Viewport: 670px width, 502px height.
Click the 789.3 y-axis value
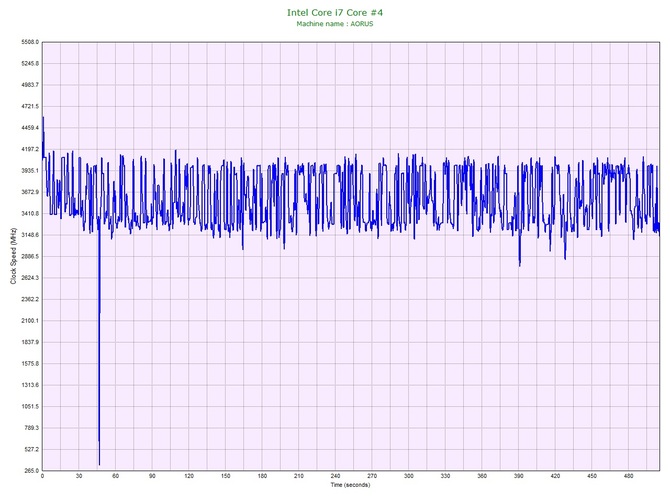[x=31, y=428]
